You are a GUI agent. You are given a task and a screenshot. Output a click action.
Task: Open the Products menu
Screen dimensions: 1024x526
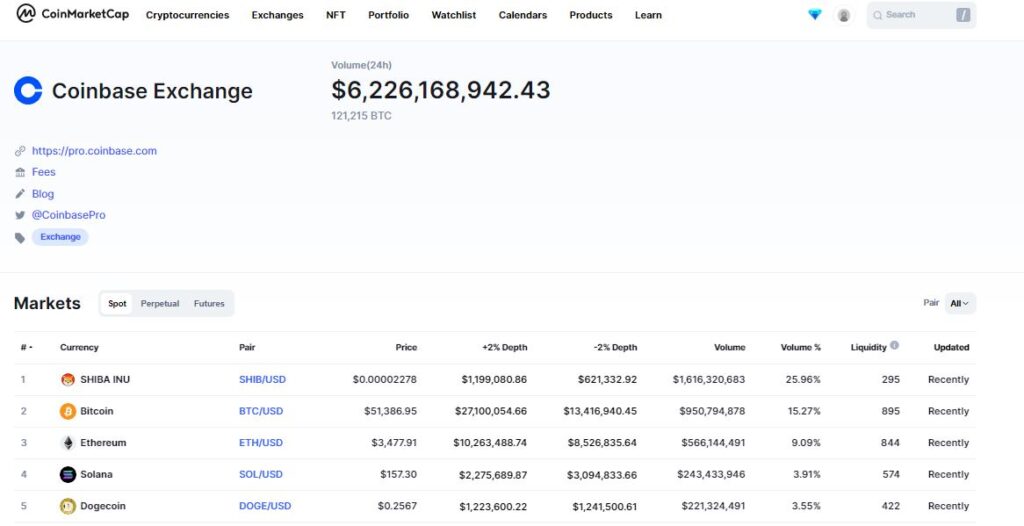(591, 15)
